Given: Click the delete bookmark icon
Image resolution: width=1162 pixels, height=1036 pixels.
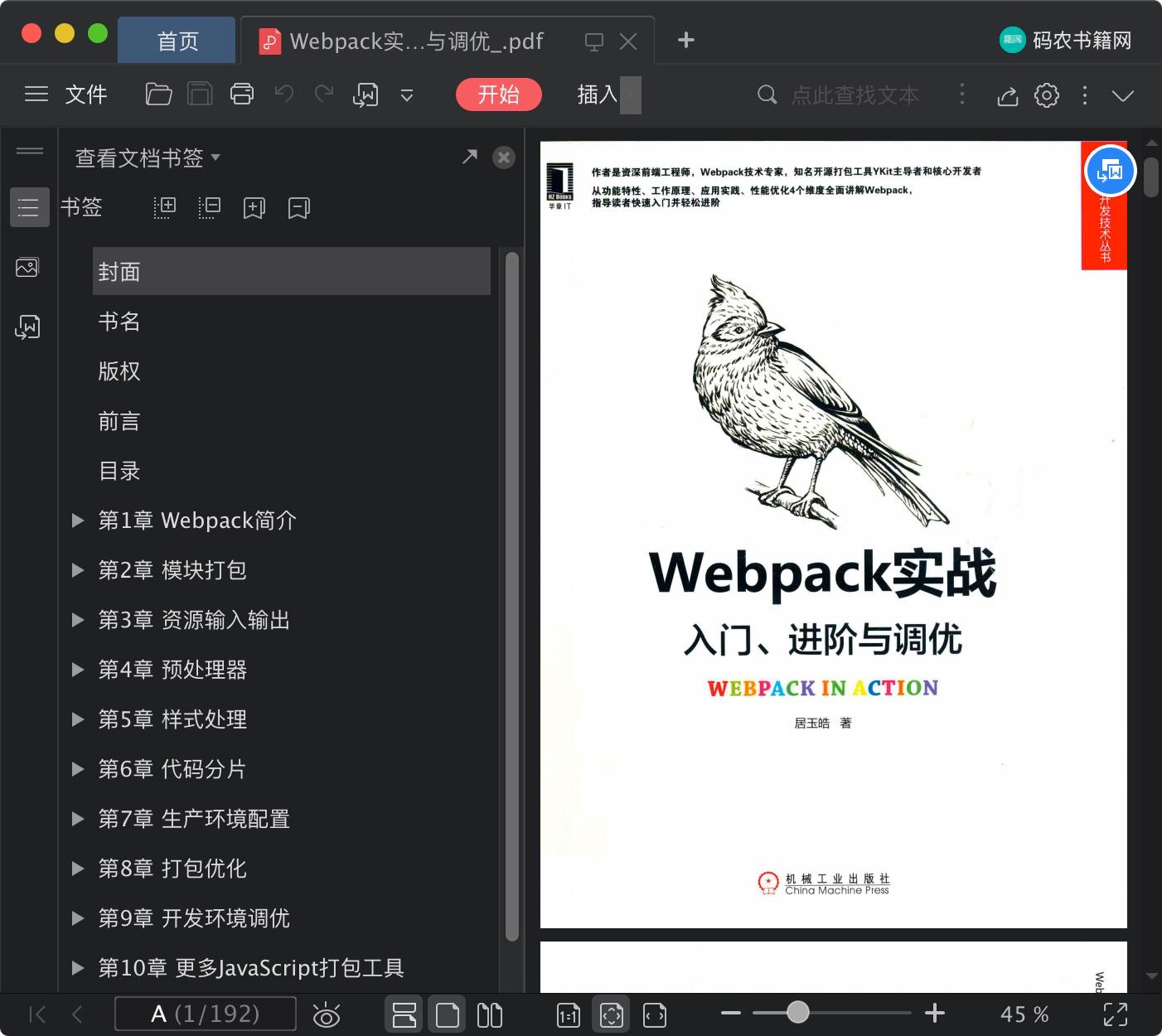Looking at the screenshot, I should (x=299, y=207).
